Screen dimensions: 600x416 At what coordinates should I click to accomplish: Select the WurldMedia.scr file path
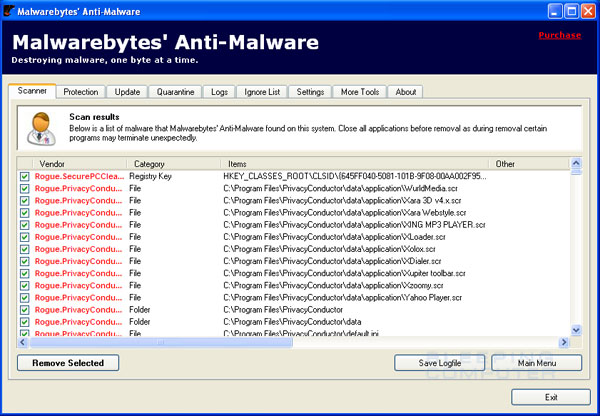341,189
